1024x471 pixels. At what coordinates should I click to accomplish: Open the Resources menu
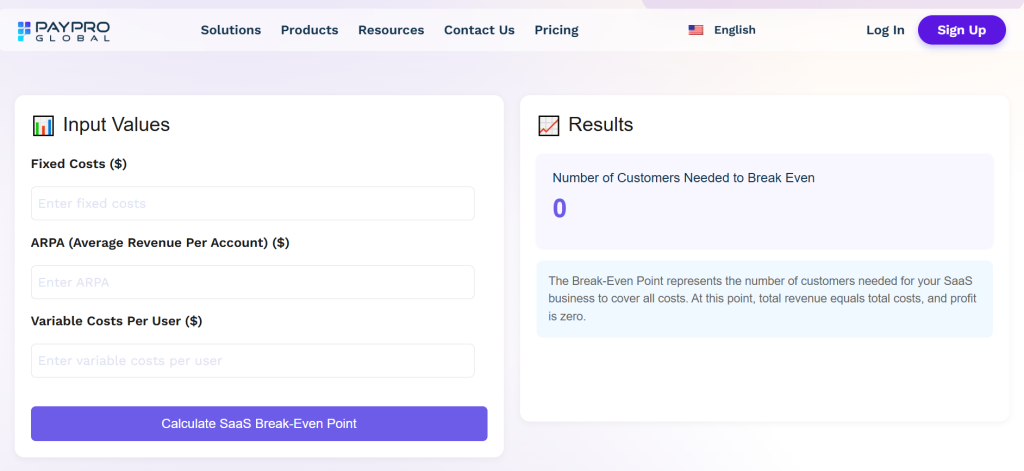[391, 30]
